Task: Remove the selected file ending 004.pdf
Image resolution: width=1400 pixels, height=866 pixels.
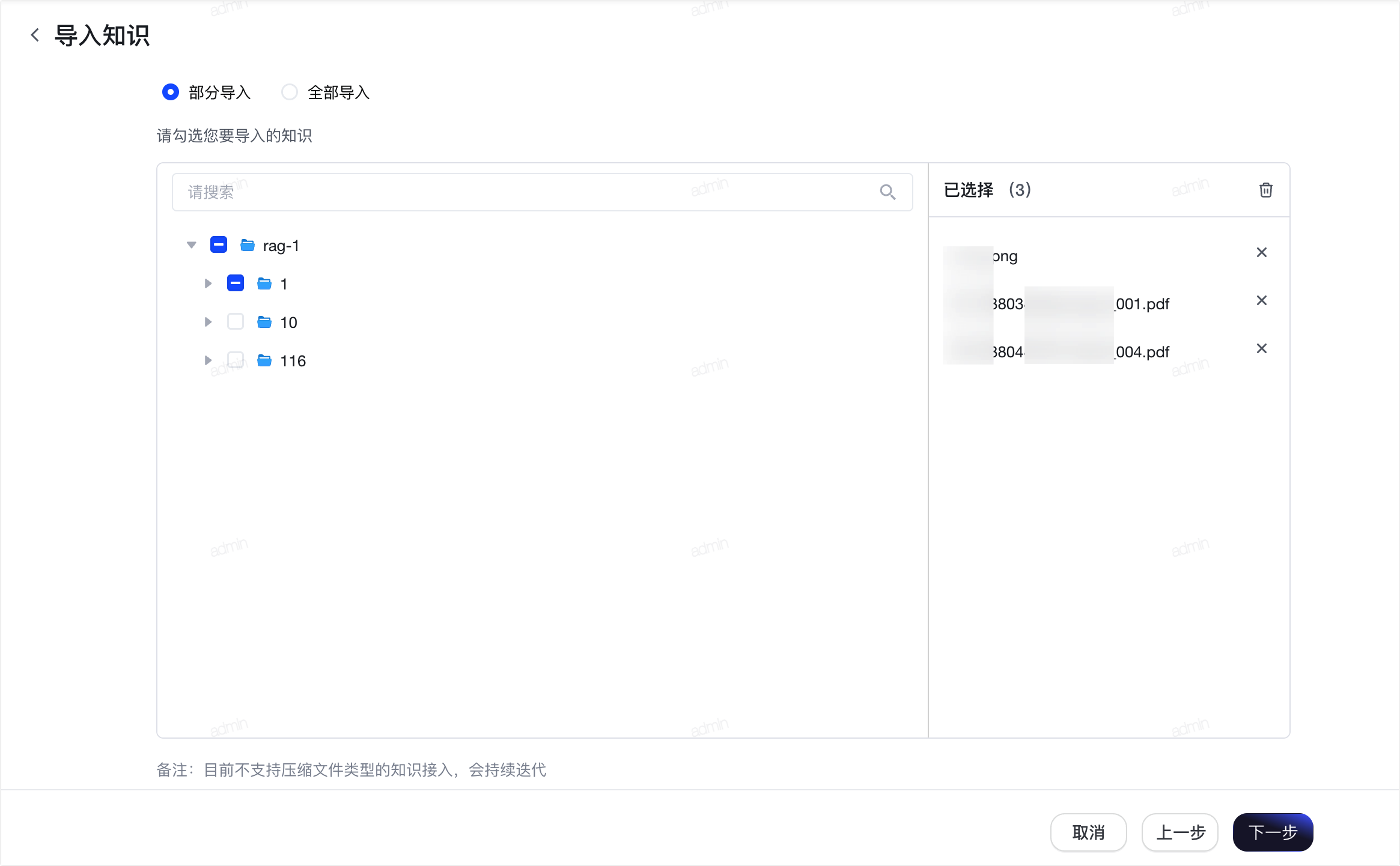Action: [1261, 348]
